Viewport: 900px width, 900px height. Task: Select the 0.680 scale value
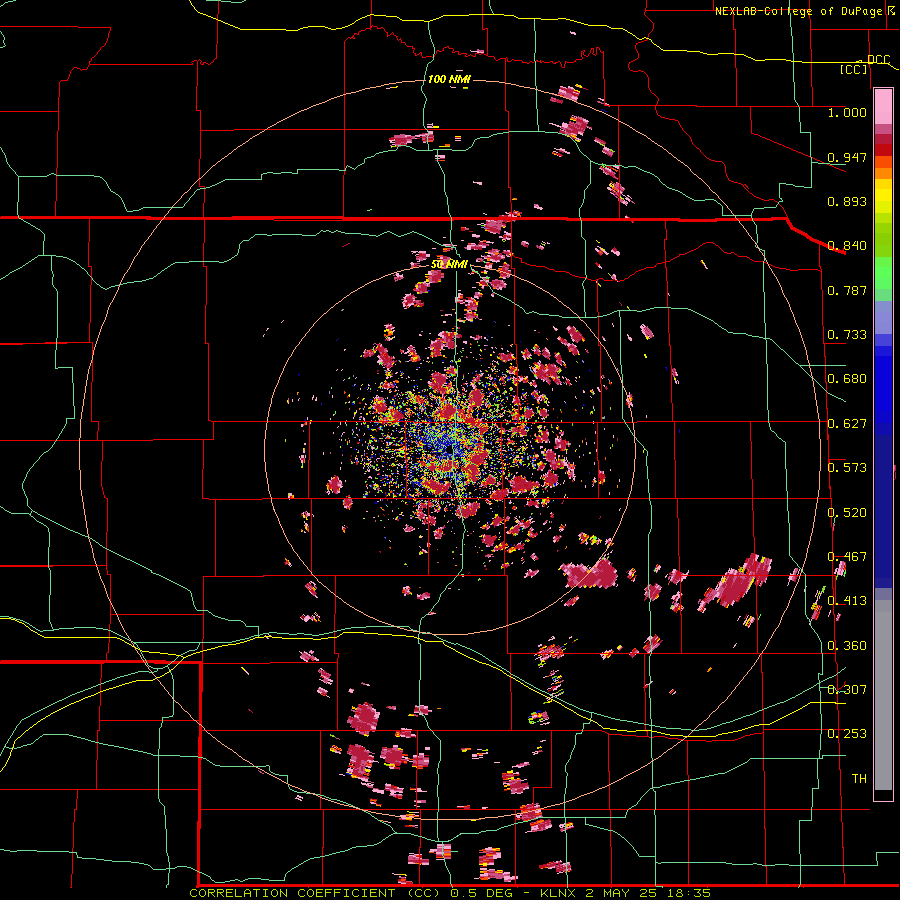847,379
